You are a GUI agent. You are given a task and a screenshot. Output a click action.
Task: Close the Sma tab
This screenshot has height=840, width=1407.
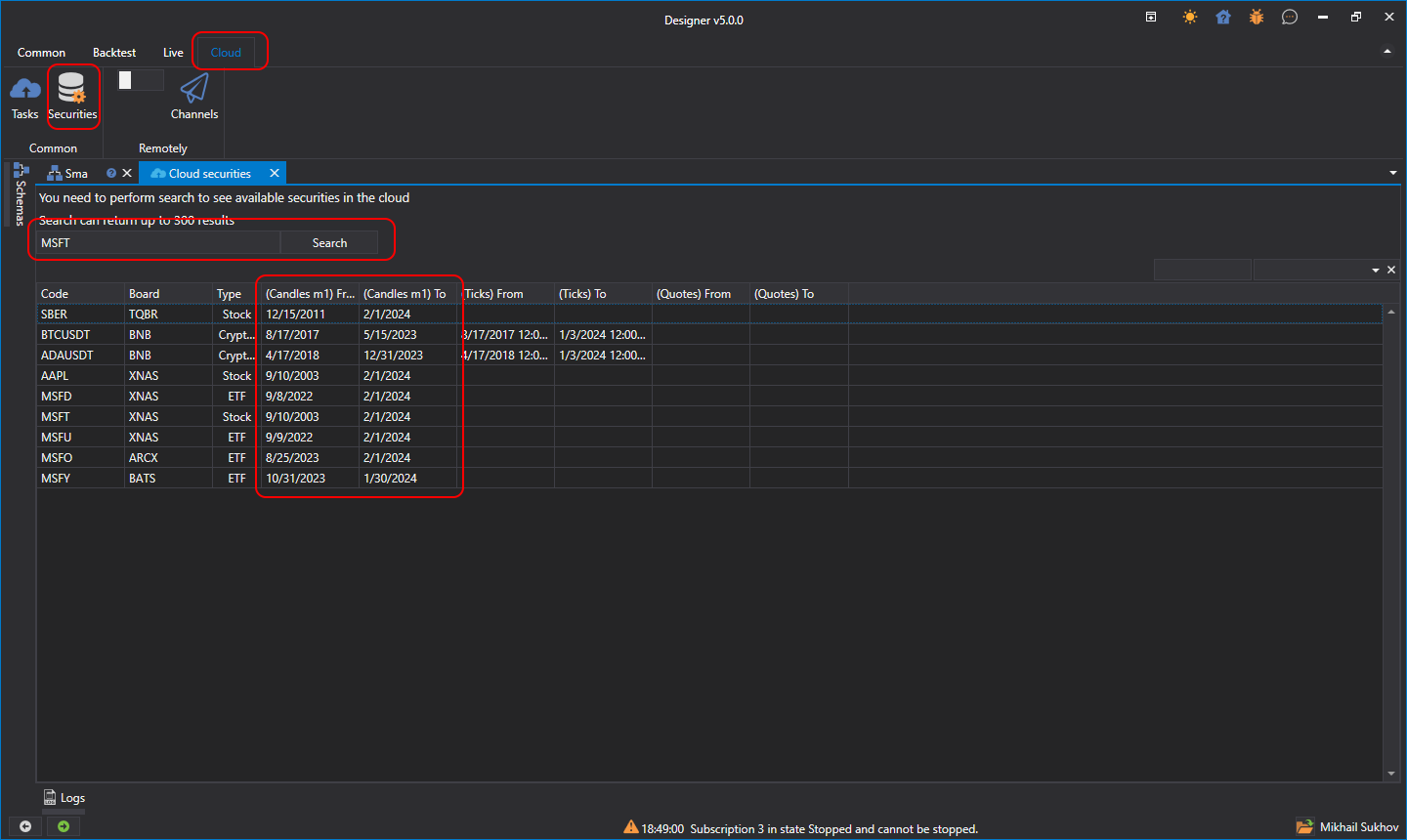(127, 173)
